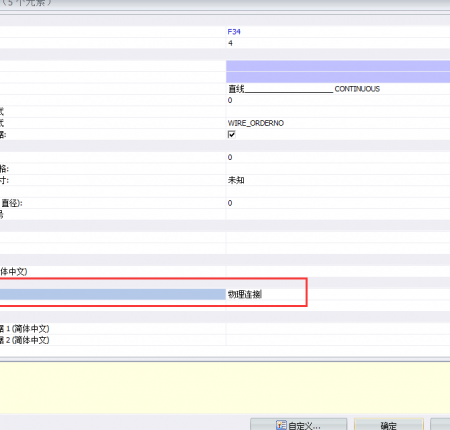
Task: Click the icon on the 自定义 button
Action: click(281, 425)
